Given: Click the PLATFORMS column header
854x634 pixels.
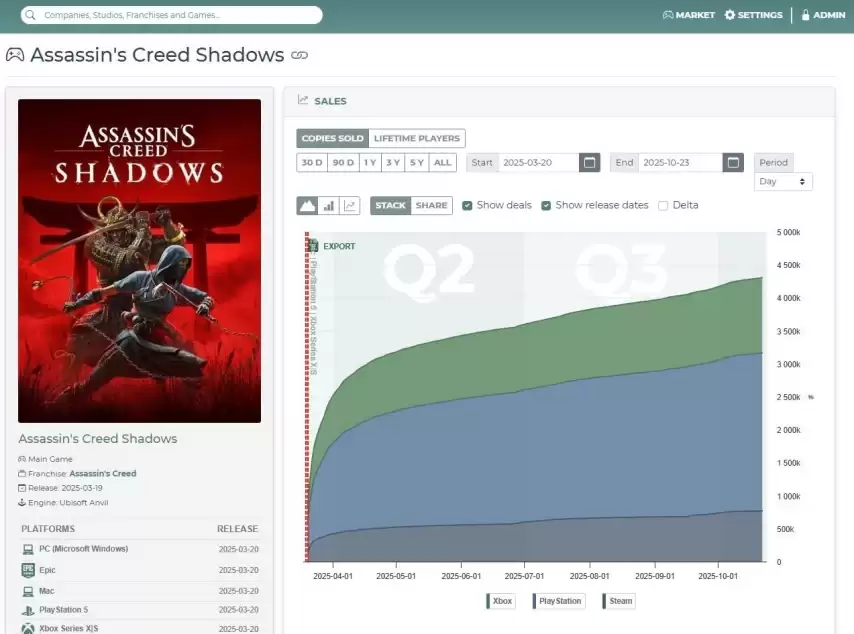Looking at the screenshot, I should pos(48,529).
